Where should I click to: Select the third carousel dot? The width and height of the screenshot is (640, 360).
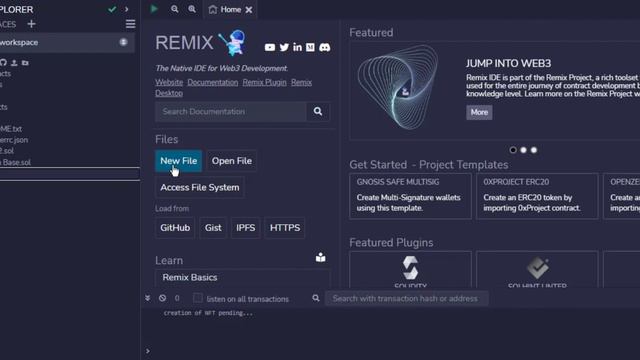[533, 150]
